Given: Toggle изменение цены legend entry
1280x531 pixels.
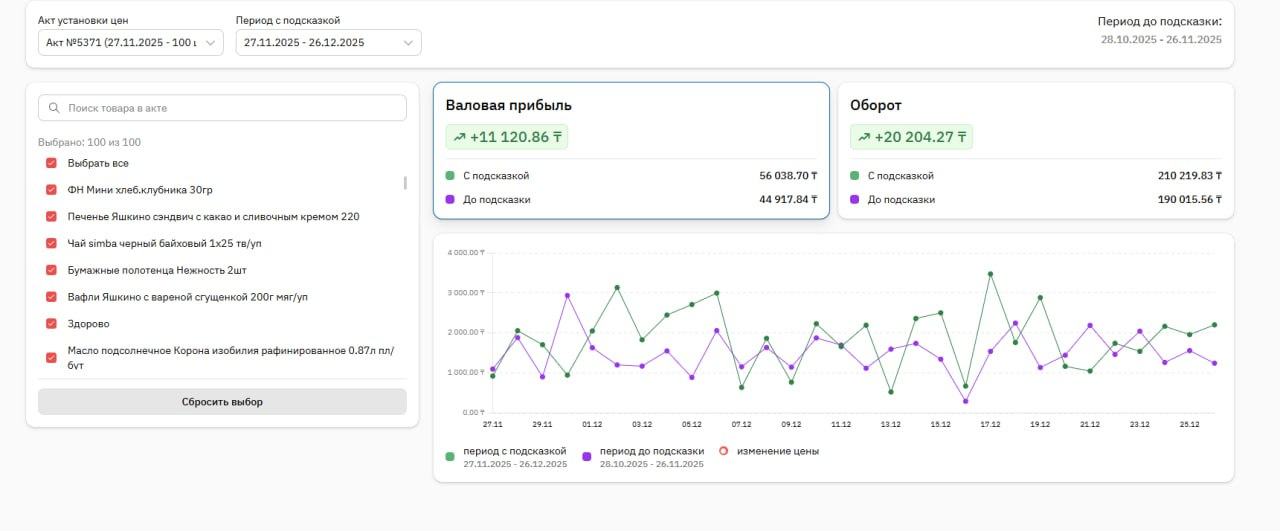Looking at the screenshot, I should pyautogui.click(x=768, y=451).
